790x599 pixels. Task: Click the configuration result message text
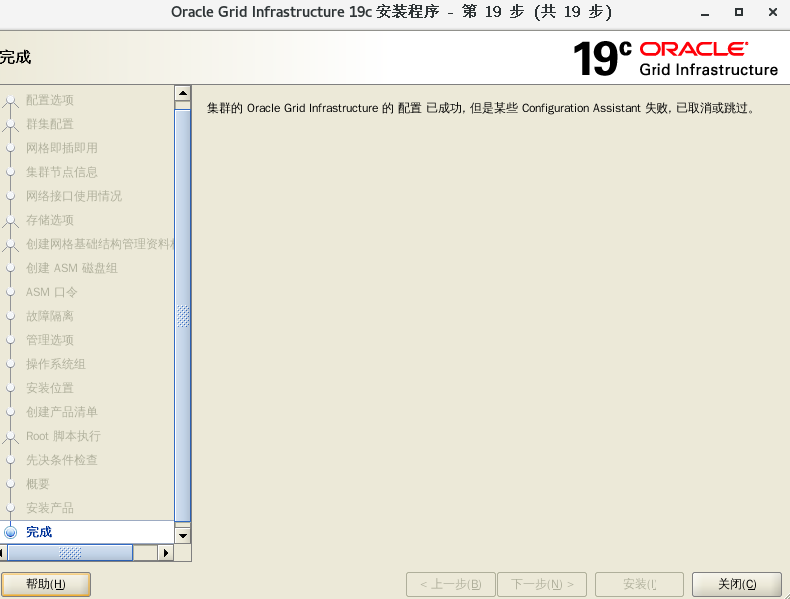pos(481,108)
